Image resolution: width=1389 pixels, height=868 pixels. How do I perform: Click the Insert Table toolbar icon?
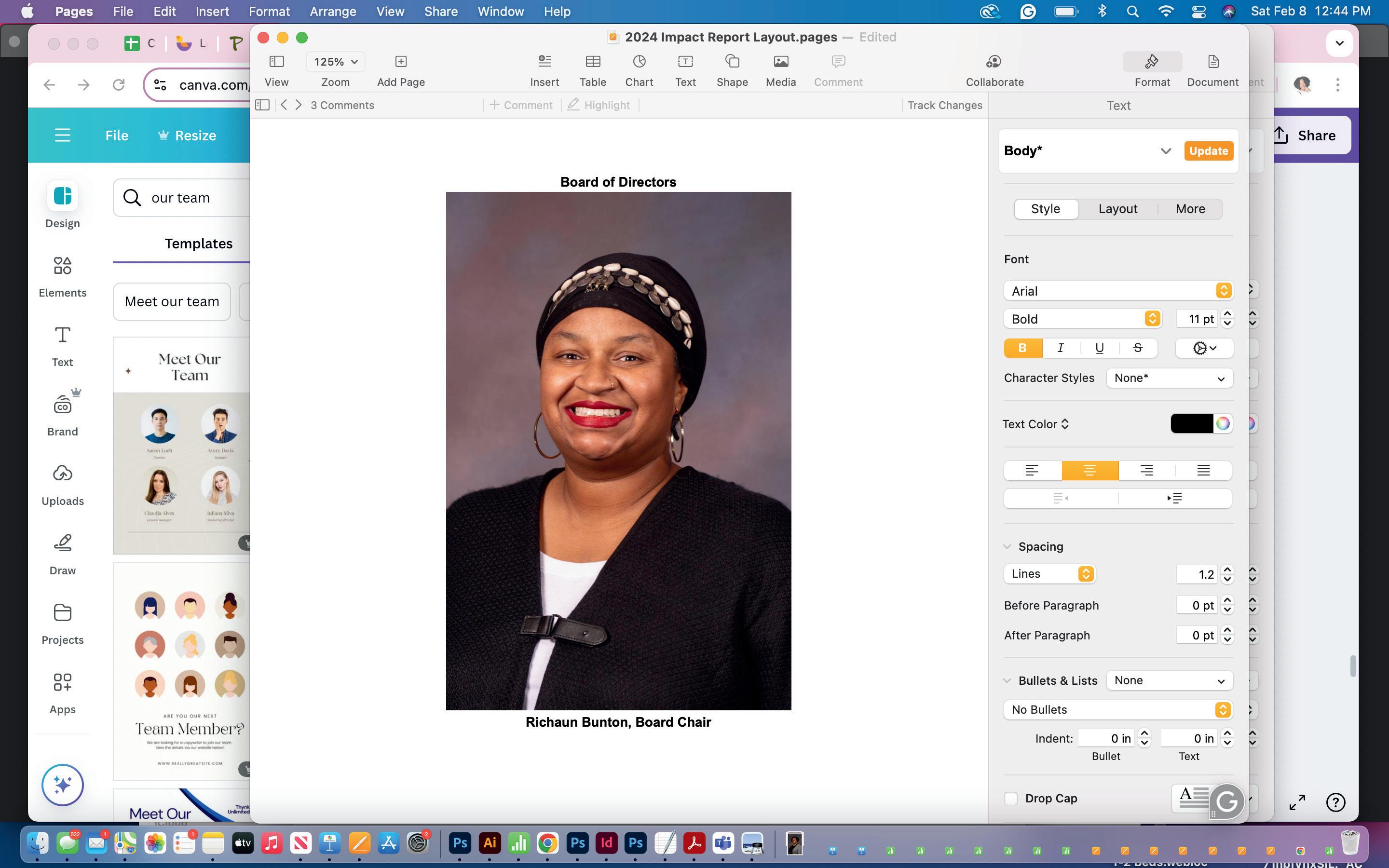tap(592, 61)
